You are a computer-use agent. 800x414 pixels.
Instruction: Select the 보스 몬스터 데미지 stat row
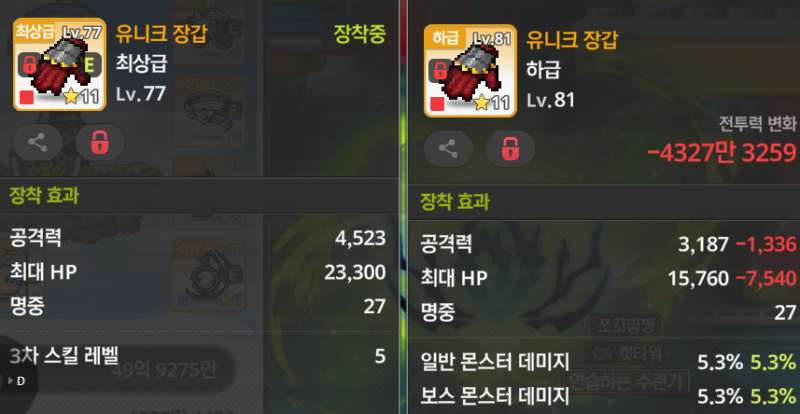tap(608, 395)
